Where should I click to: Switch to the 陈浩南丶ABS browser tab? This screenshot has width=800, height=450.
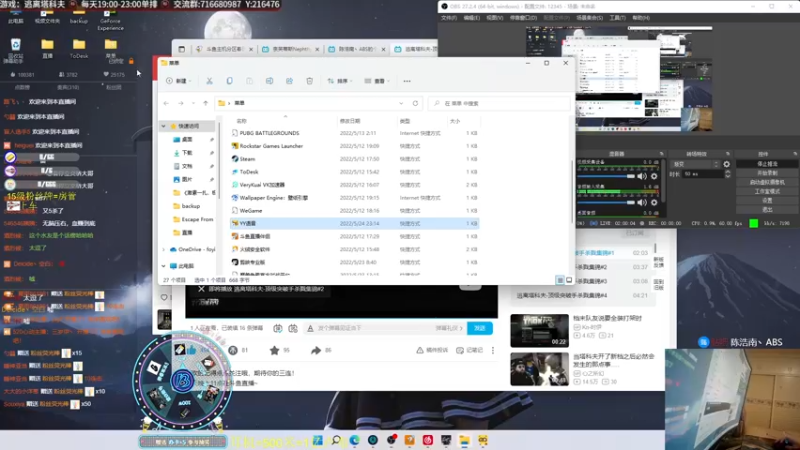tap(357, 49)
